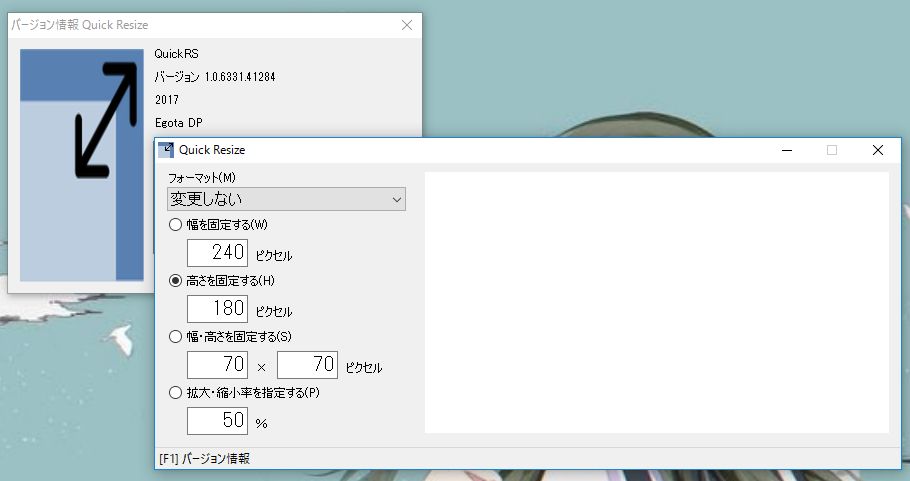Image resolution: width=910 pixels, height=481 pixels.
Task: Close the バージョン情報 Quick Resize window
Action: [x=406, y=26]
